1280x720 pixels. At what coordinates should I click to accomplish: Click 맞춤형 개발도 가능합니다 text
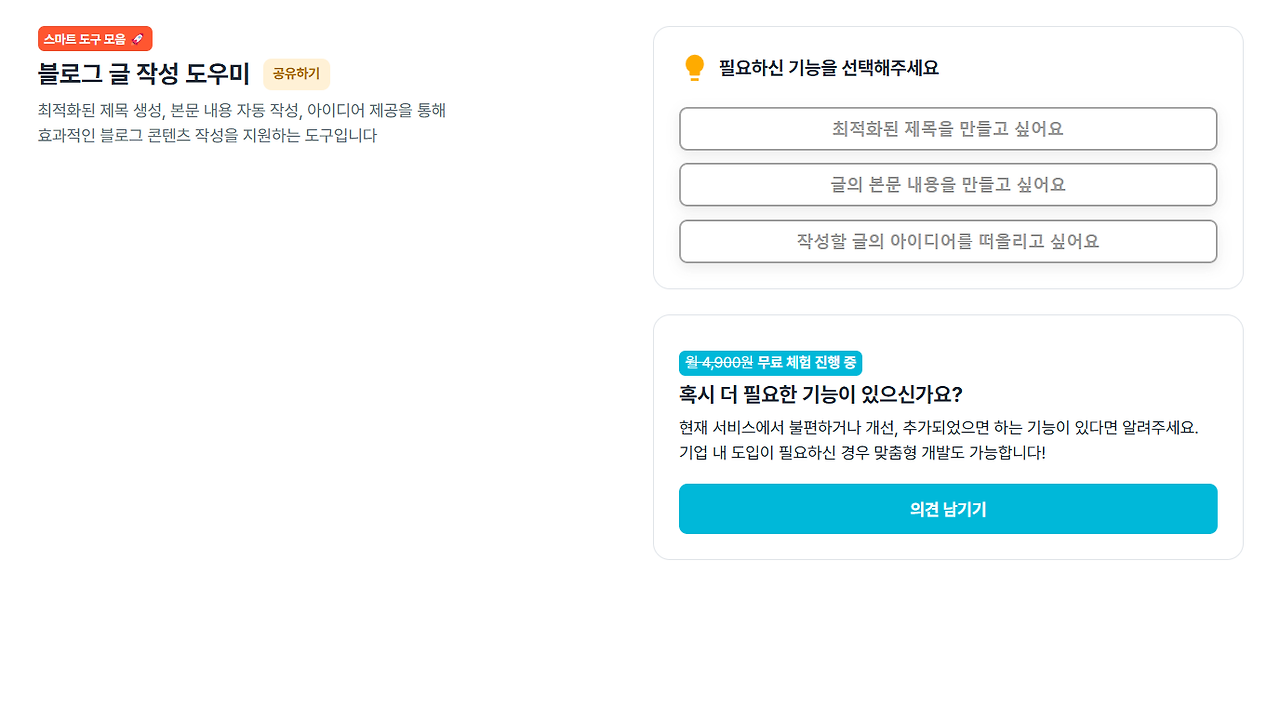pyautogui.click(x=966, y=452)
